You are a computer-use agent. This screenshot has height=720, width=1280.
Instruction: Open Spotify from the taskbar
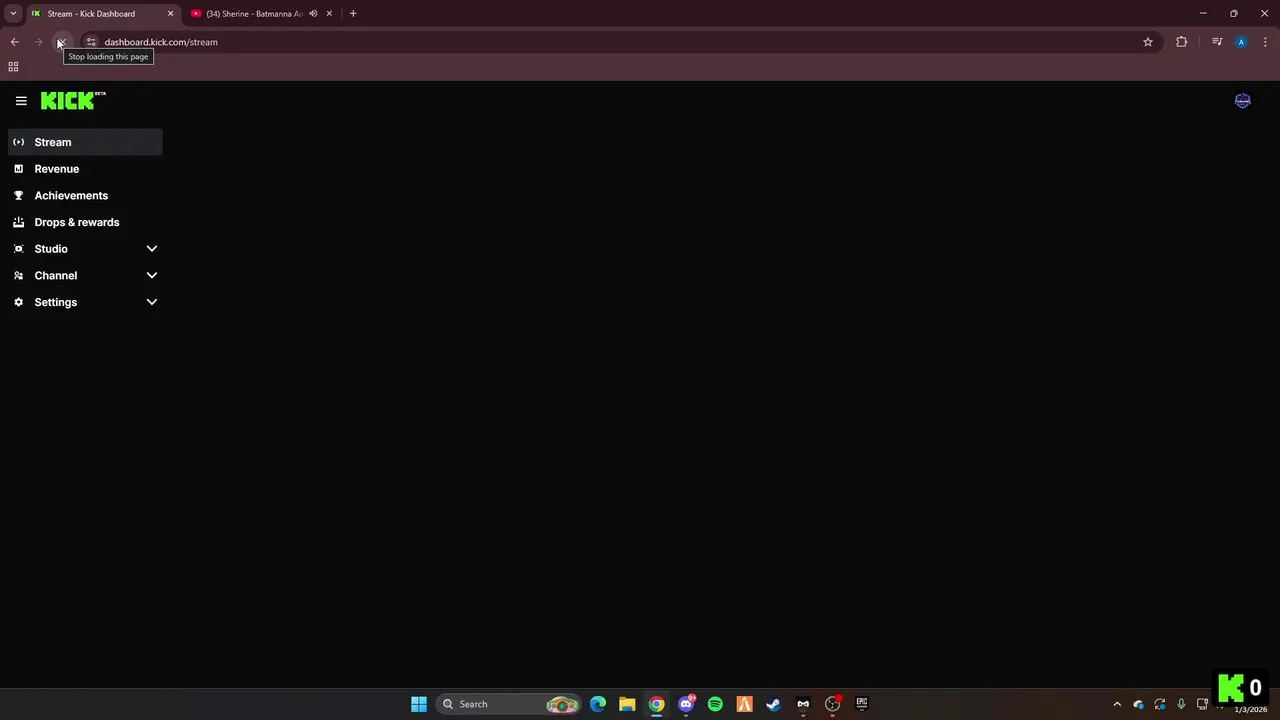(x=715, y=704)
